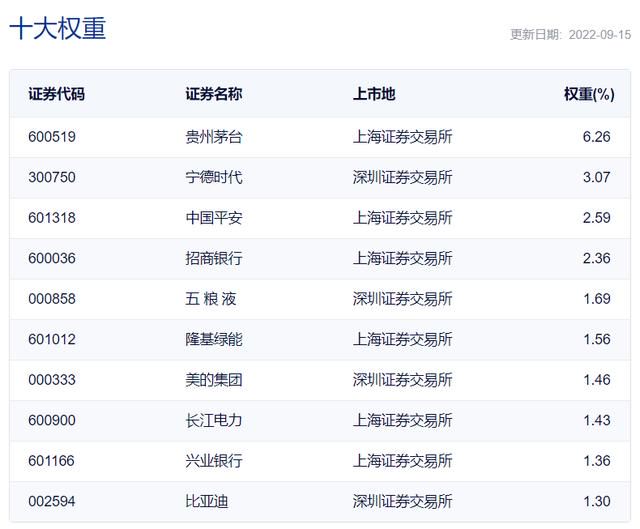Click the weight value 6.26
Image resolution: width=640 pixels, height=529 pixels.
(596, 137)
